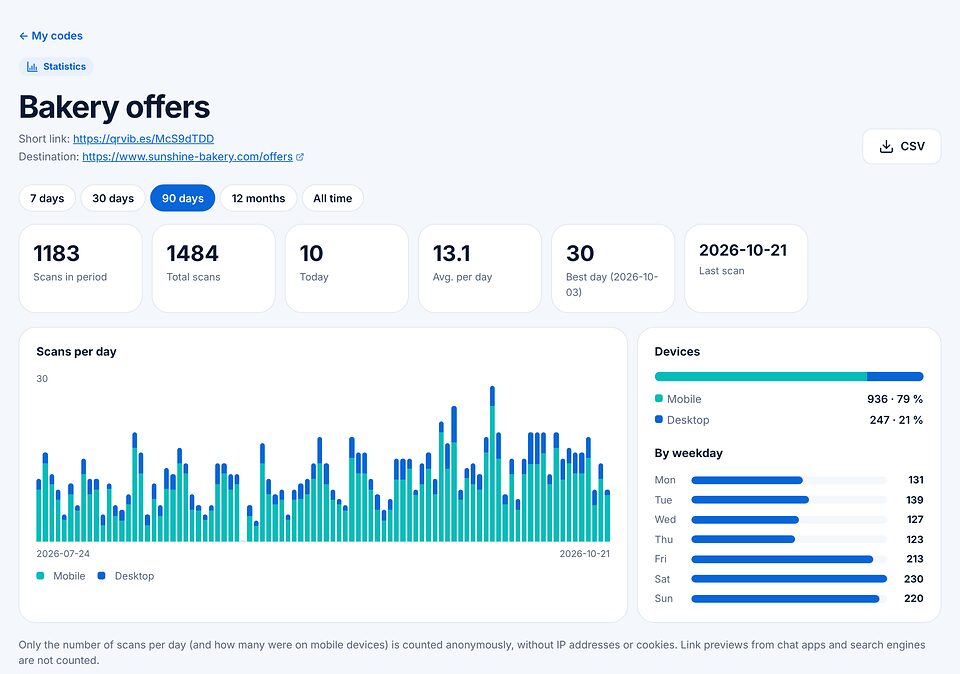
Task: Click the Mobile legend swatch under chart
Action: 40,576
